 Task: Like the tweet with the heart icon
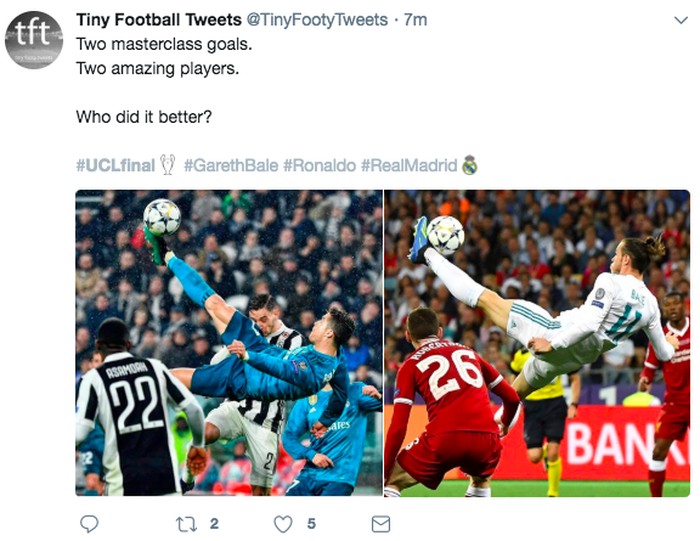pyautogui.click(x=283, y=523)
